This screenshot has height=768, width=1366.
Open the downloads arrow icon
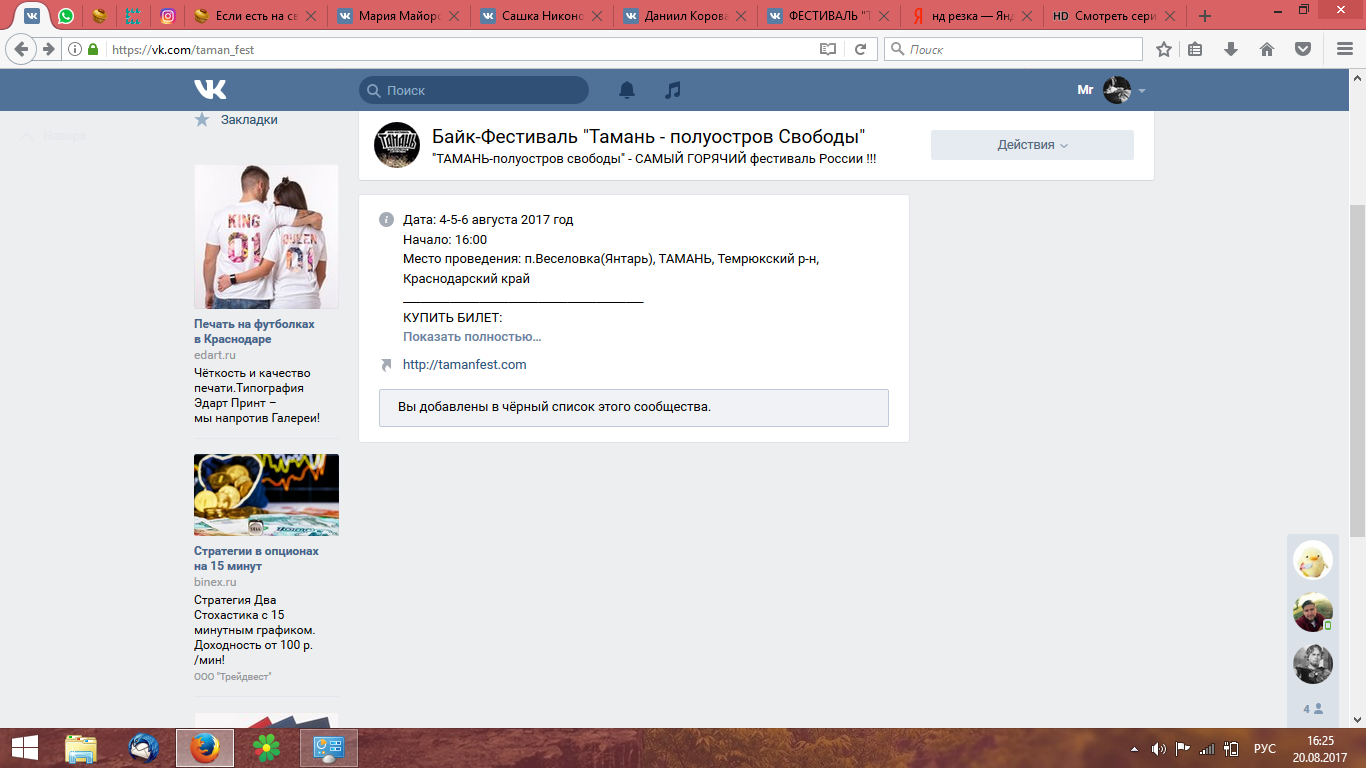pos(1231,49)
